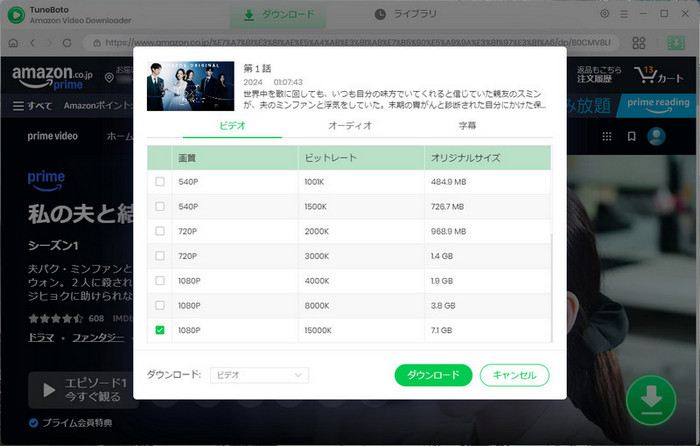Open the ファンタジー genre link
700x446 pixels.
[x=98, y=338]
